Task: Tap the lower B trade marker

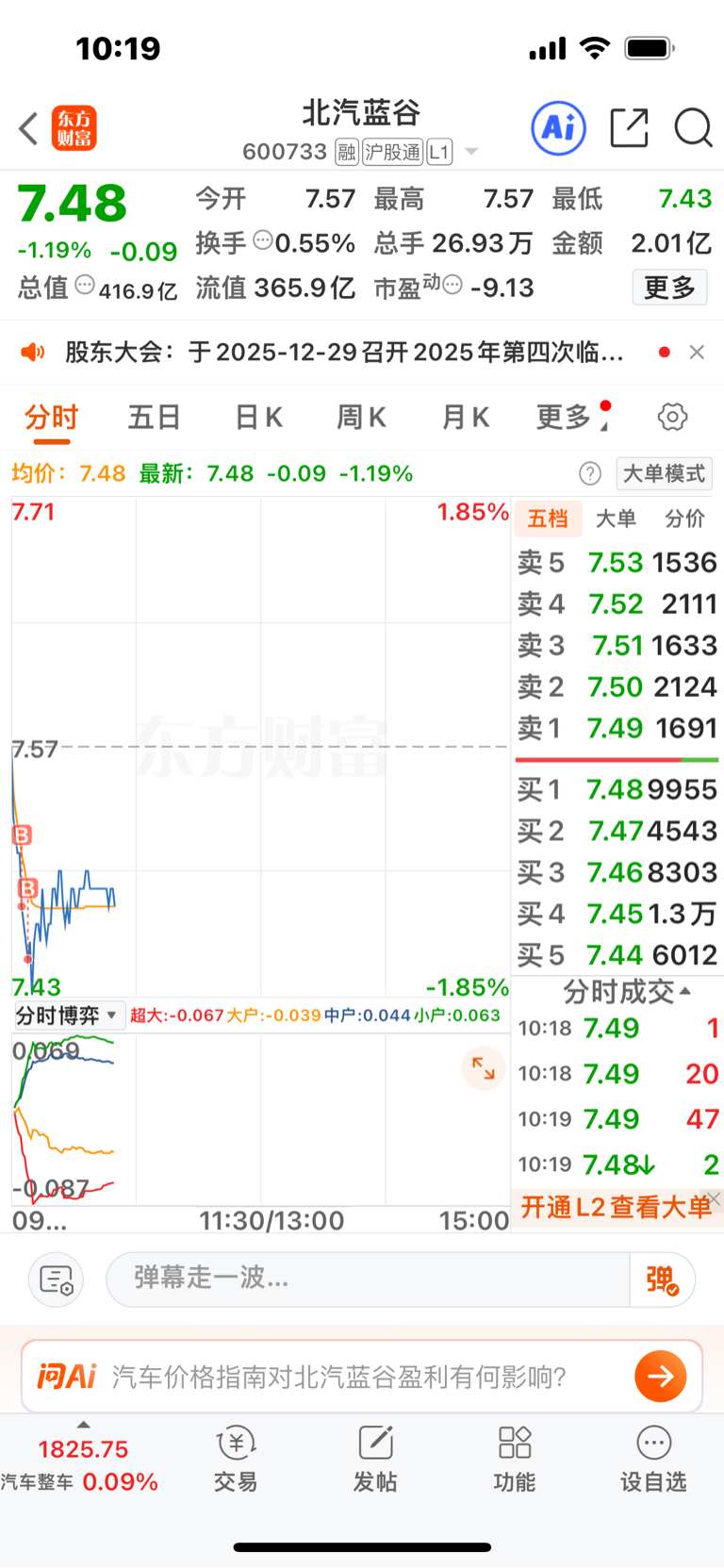Action: 28,888
